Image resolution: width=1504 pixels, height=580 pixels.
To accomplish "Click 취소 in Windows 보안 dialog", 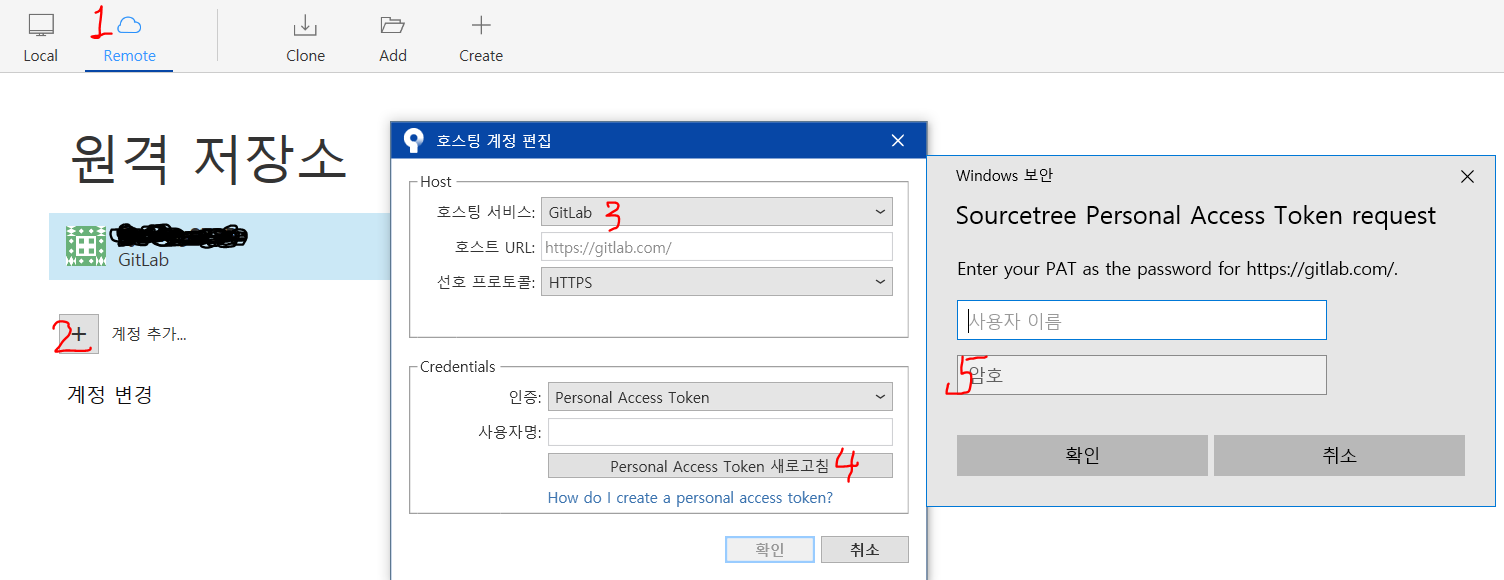I will [1339, 455].
